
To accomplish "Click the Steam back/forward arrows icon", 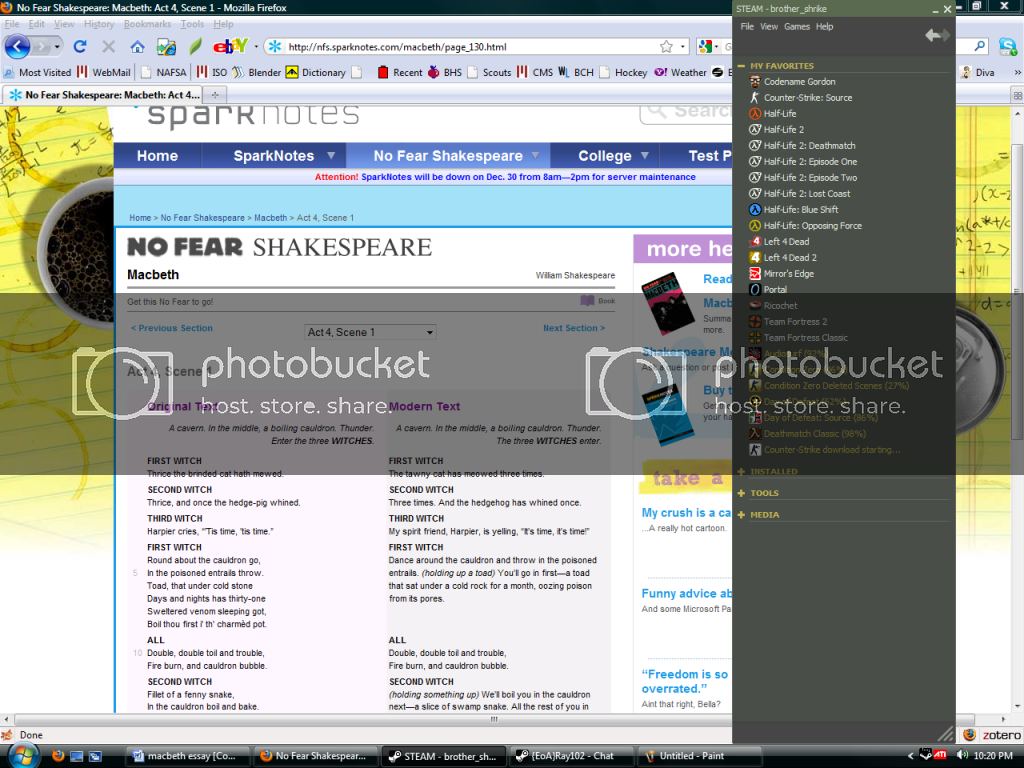I will pos(937,35).
